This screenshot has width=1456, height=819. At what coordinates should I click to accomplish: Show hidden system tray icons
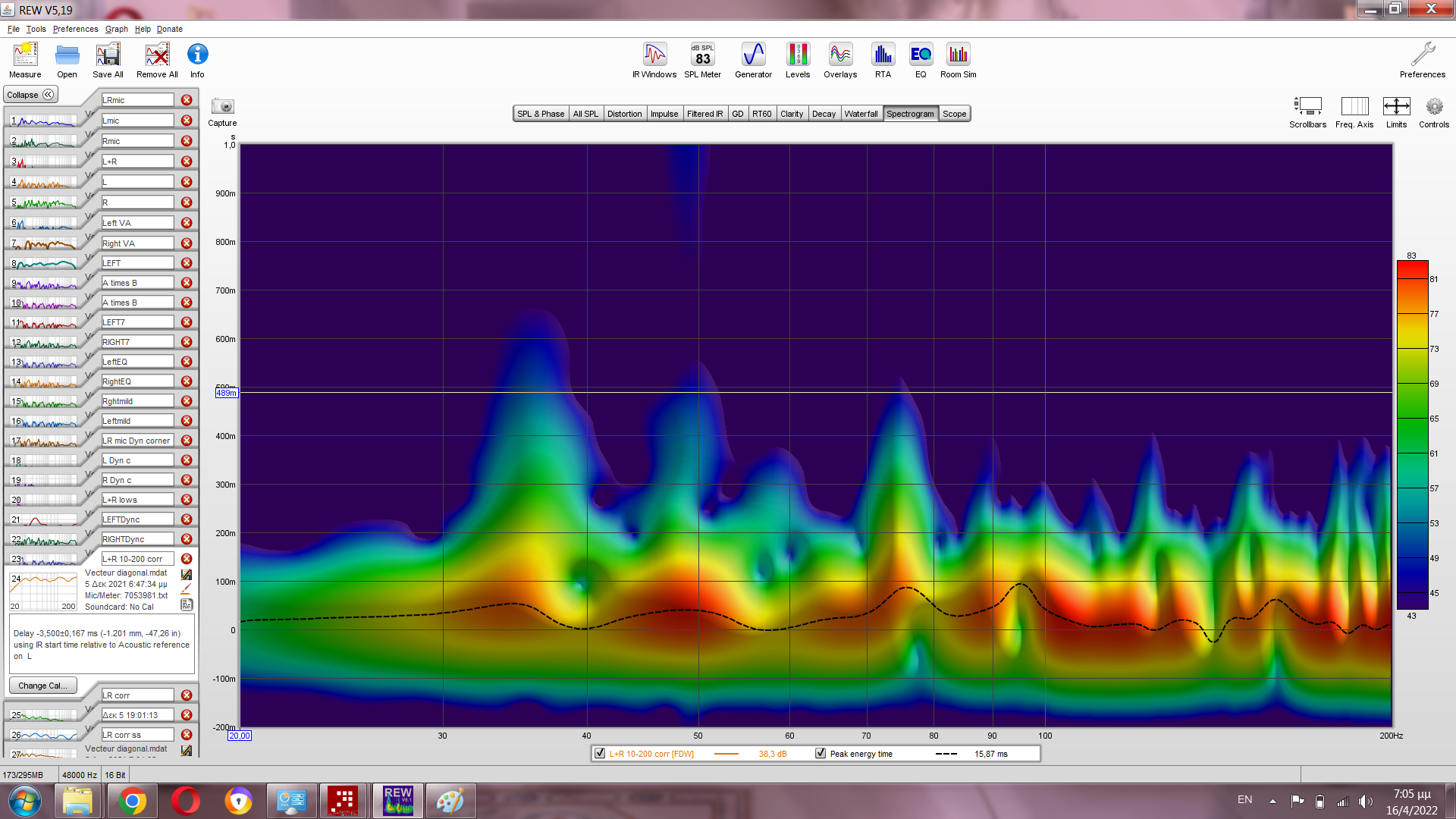1272,801
